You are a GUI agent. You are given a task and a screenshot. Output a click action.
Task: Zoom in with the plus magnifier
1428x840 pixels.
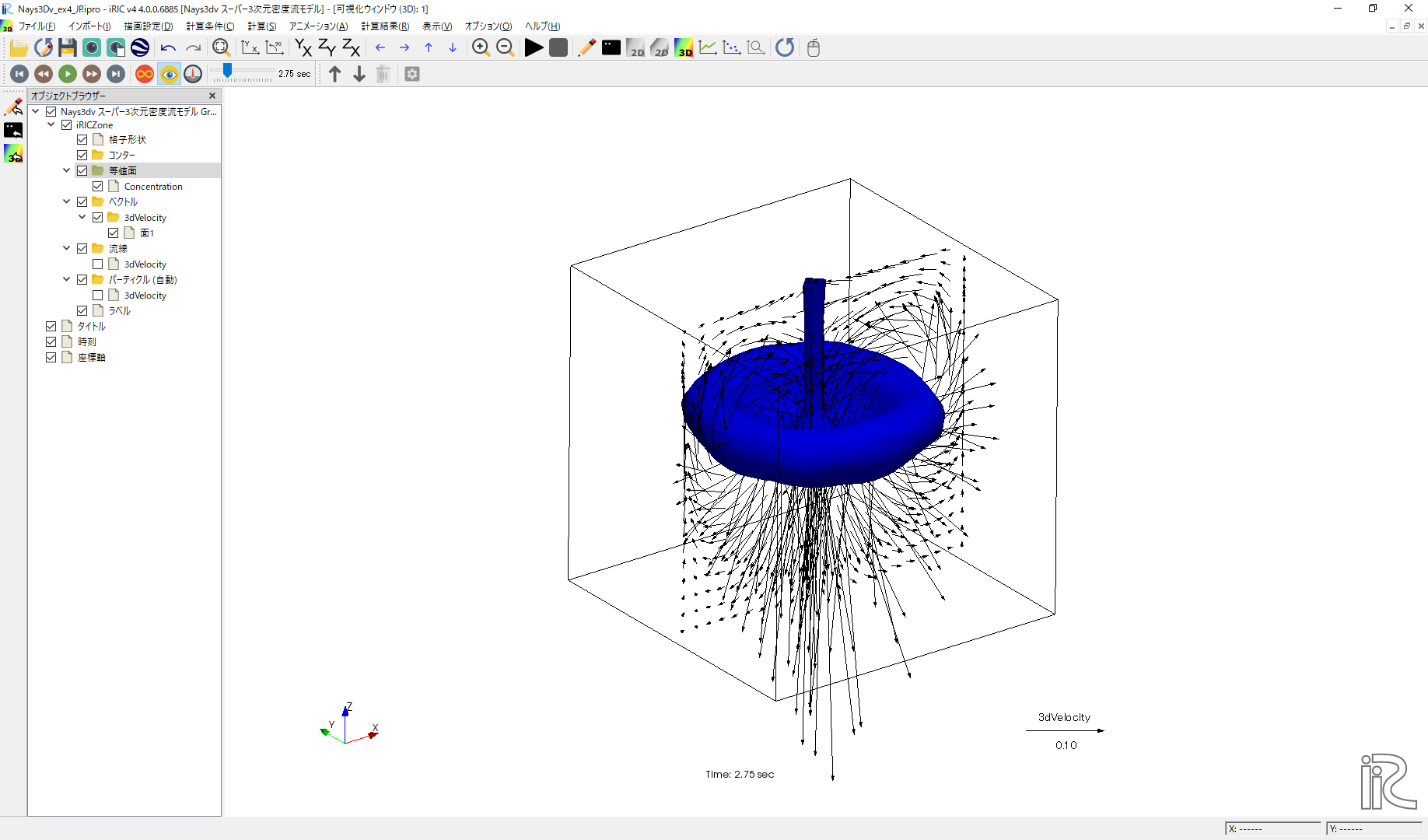point(481,48)
